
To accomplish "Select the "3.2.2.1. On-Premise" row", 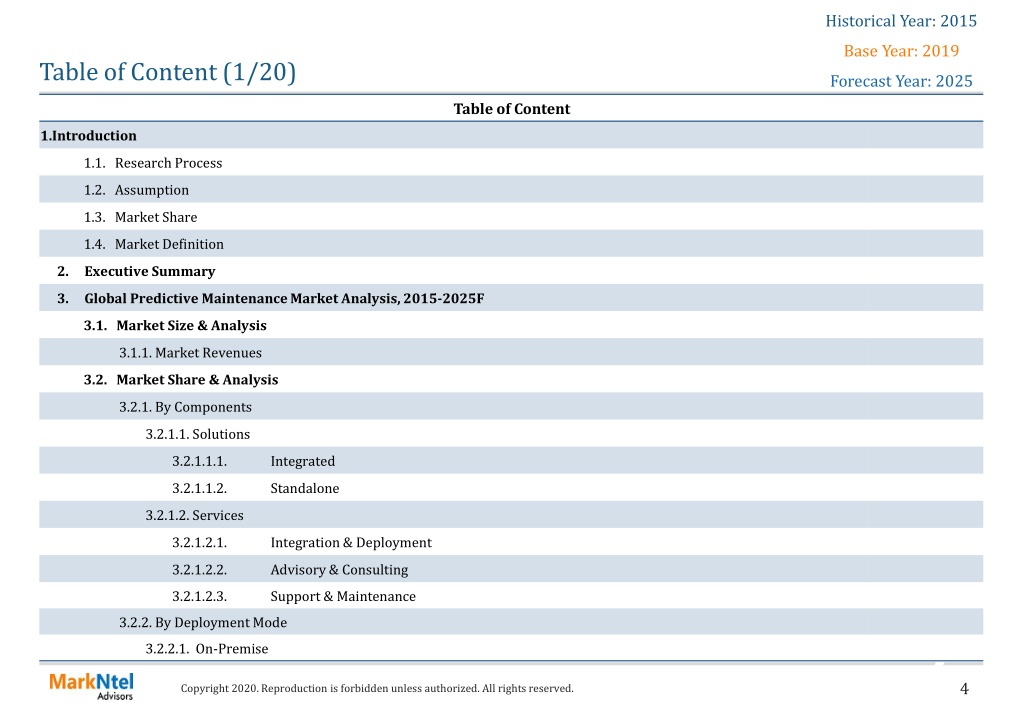I will (x=511, y=648).
